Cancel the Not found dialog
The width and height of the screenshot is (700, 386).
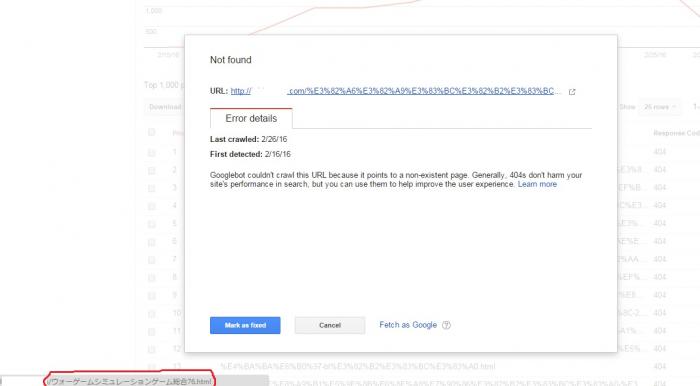(330, 325)
